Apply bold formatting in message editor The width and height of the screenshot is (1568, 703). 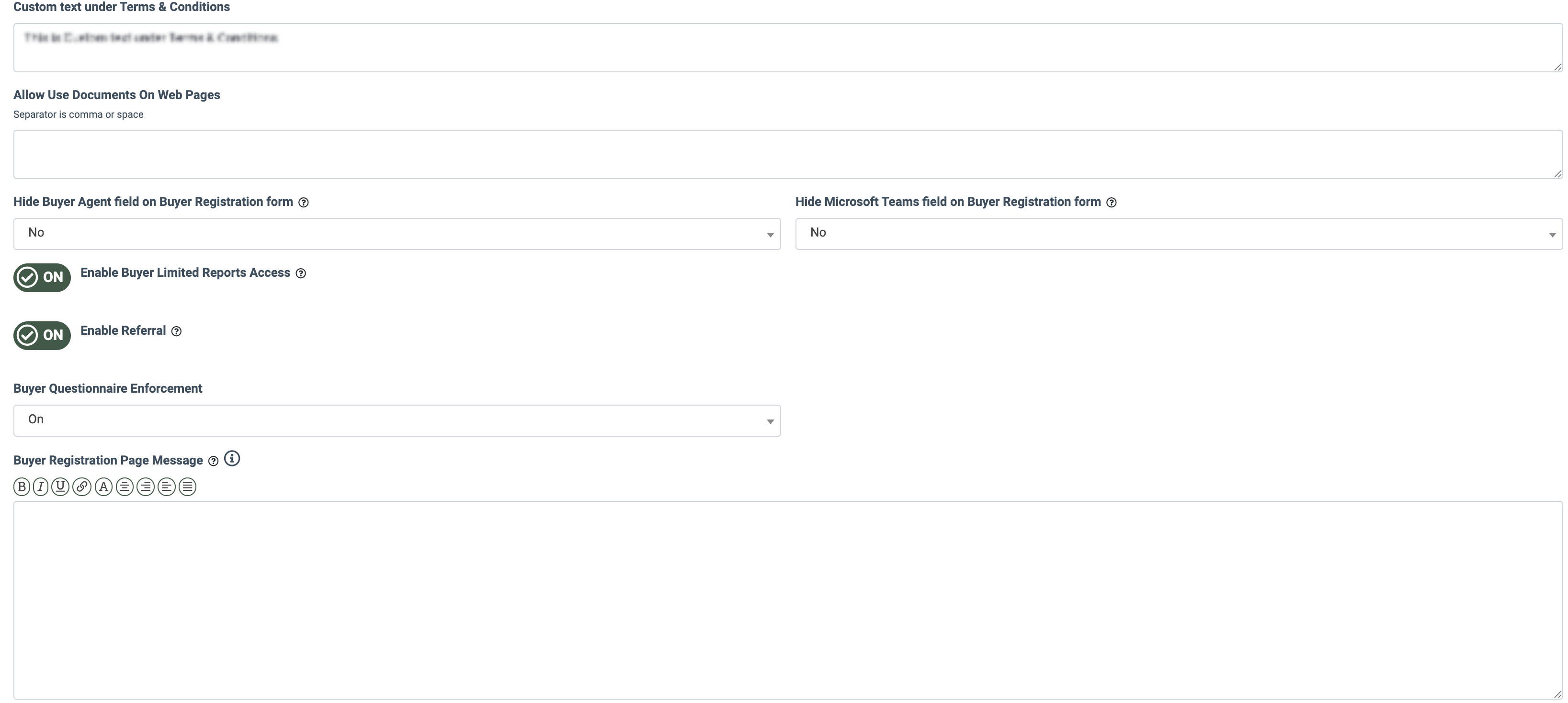point(21,487)
